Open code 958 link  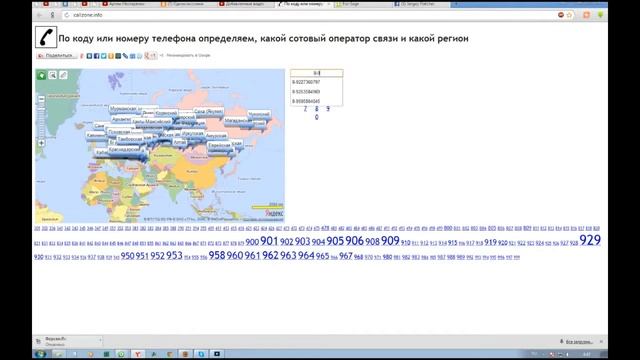[217, 255]
